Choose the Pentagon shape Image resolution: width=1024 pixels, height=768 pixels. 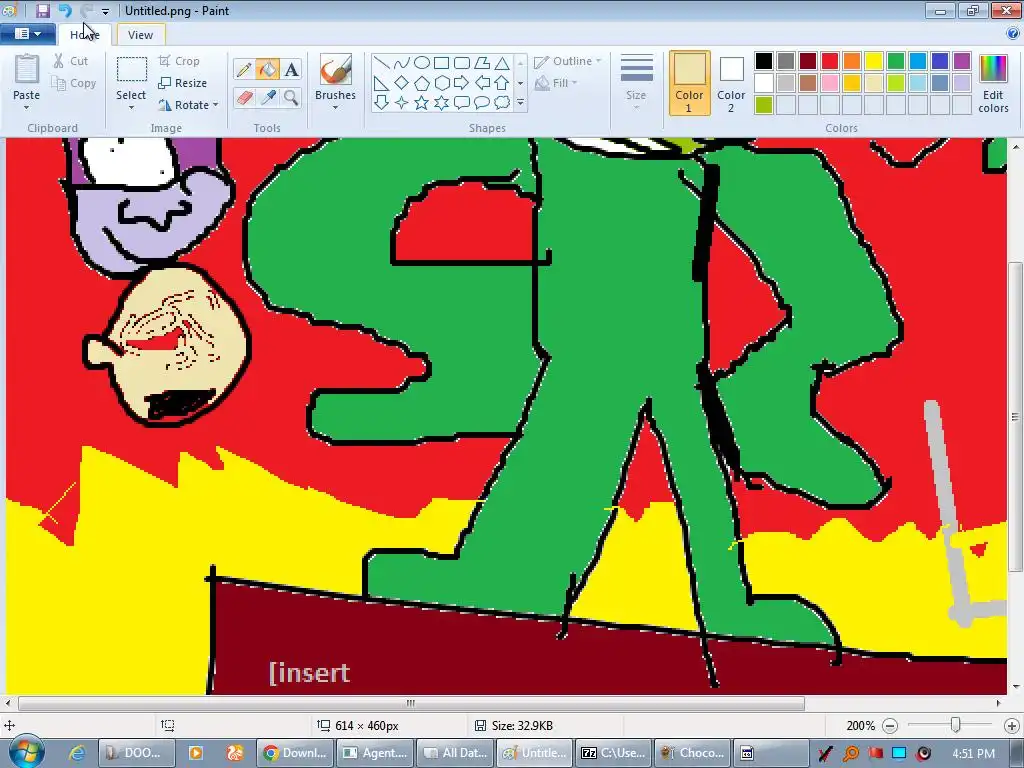click(422, 83)
